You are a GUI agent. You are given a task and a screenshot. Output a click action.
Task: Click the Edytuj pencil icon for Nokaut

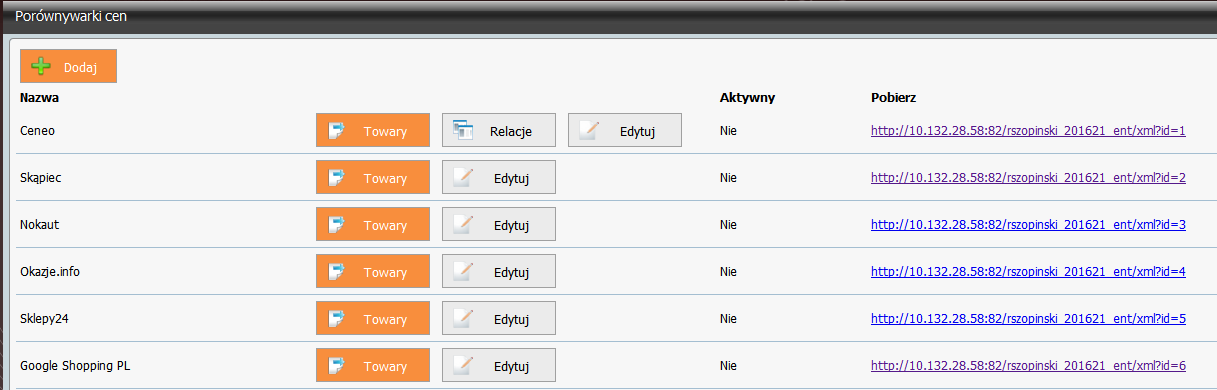coord(463,224)
